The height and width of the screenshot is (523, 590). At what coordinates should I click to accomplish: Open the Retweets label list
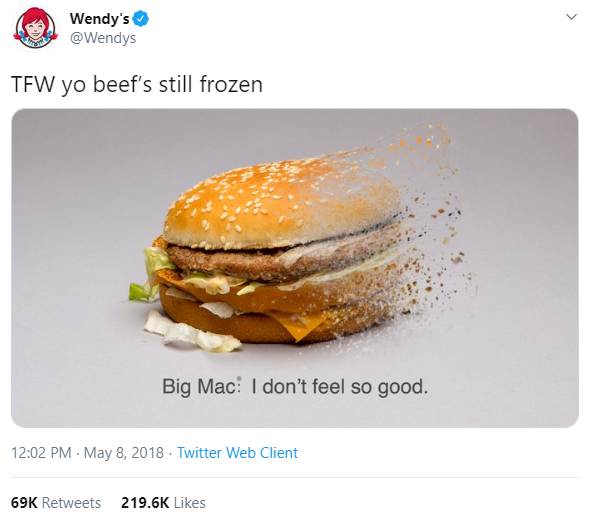(x=71, y=503)
